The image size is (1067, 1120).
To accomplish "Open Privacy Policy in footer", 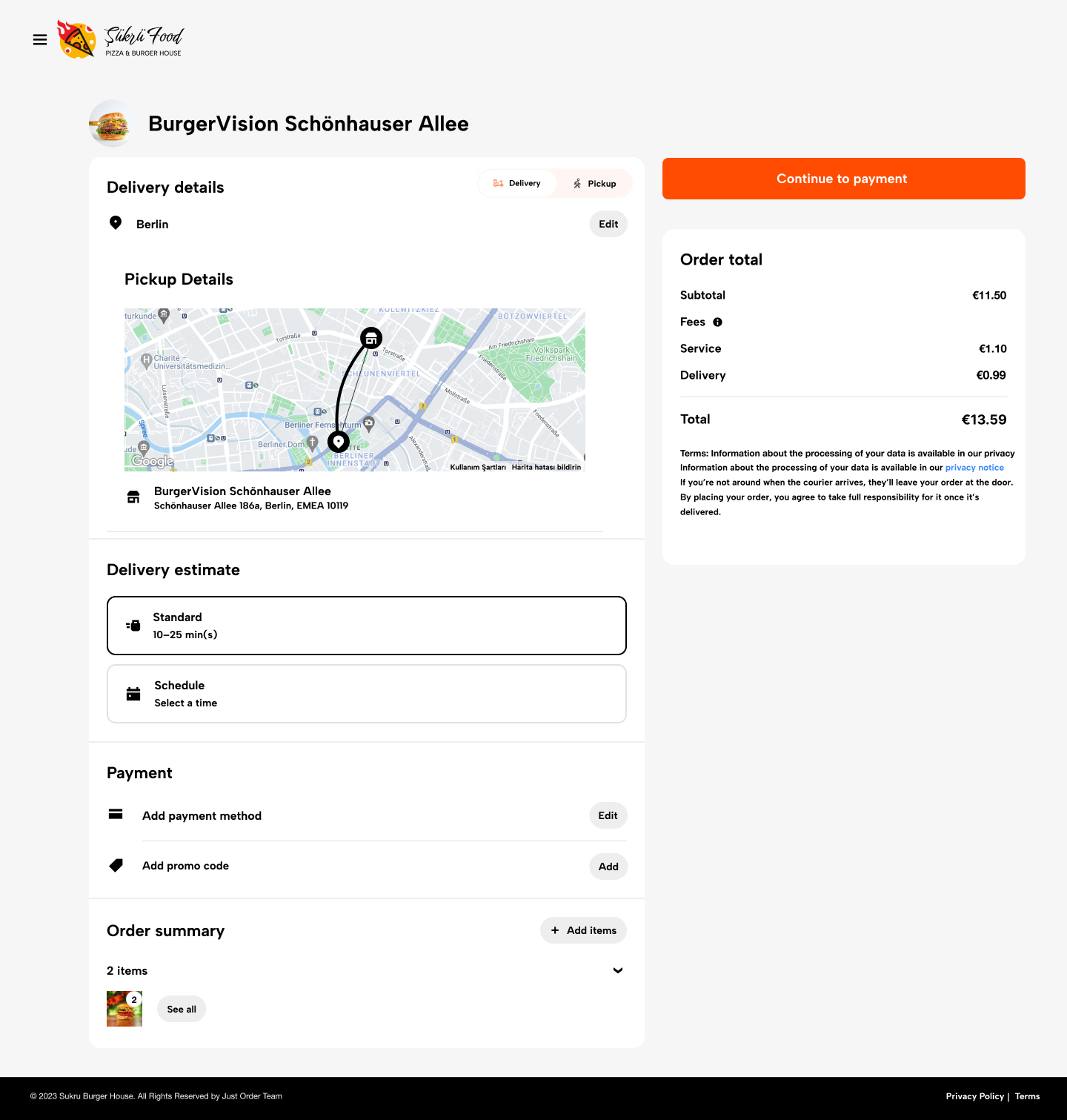I will point(974,1096).
